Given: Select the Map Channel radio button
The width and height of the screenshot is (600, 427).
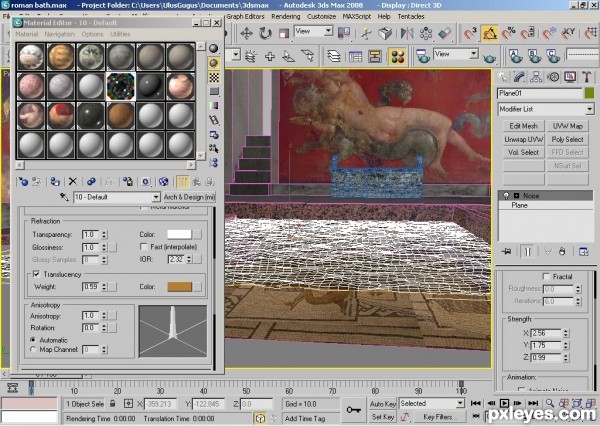Looking at the screenshot, I should point(33,349).
